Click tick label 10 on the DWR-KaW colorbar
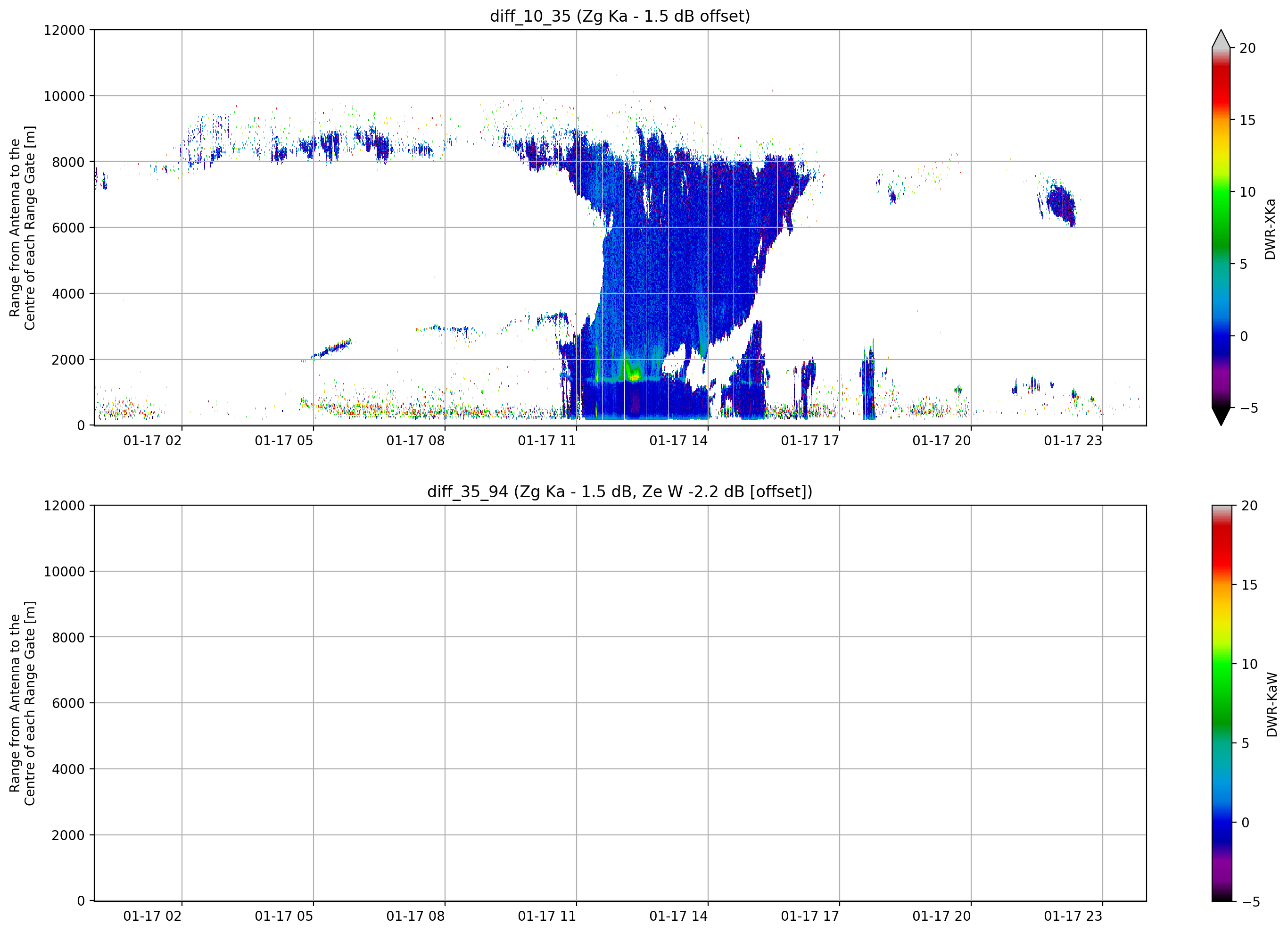1288x933 pixels. (x=1249, y=664)
